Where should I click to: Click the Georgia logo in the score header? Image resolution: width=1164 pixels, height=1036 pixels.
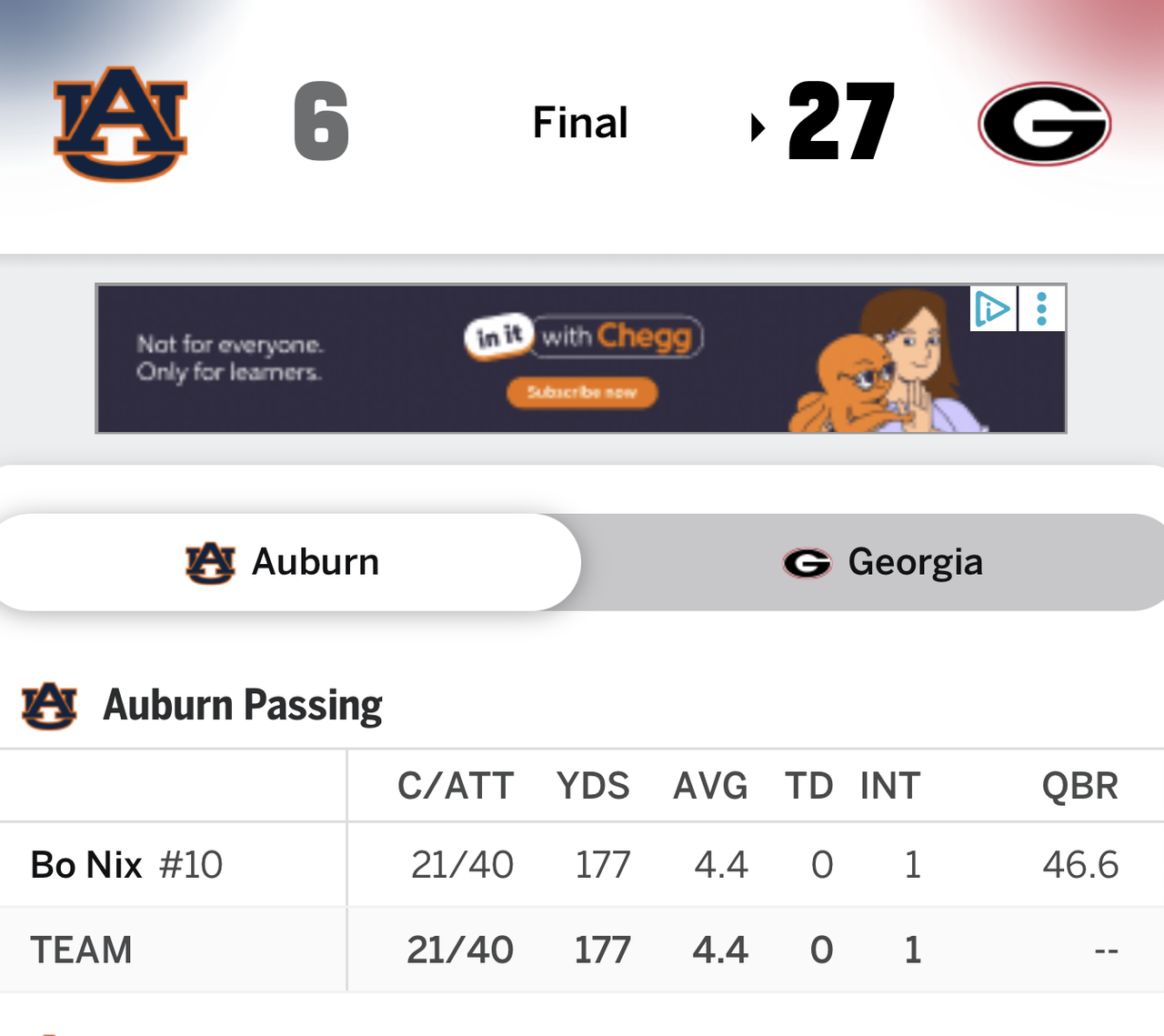(x=1044, y=124)
